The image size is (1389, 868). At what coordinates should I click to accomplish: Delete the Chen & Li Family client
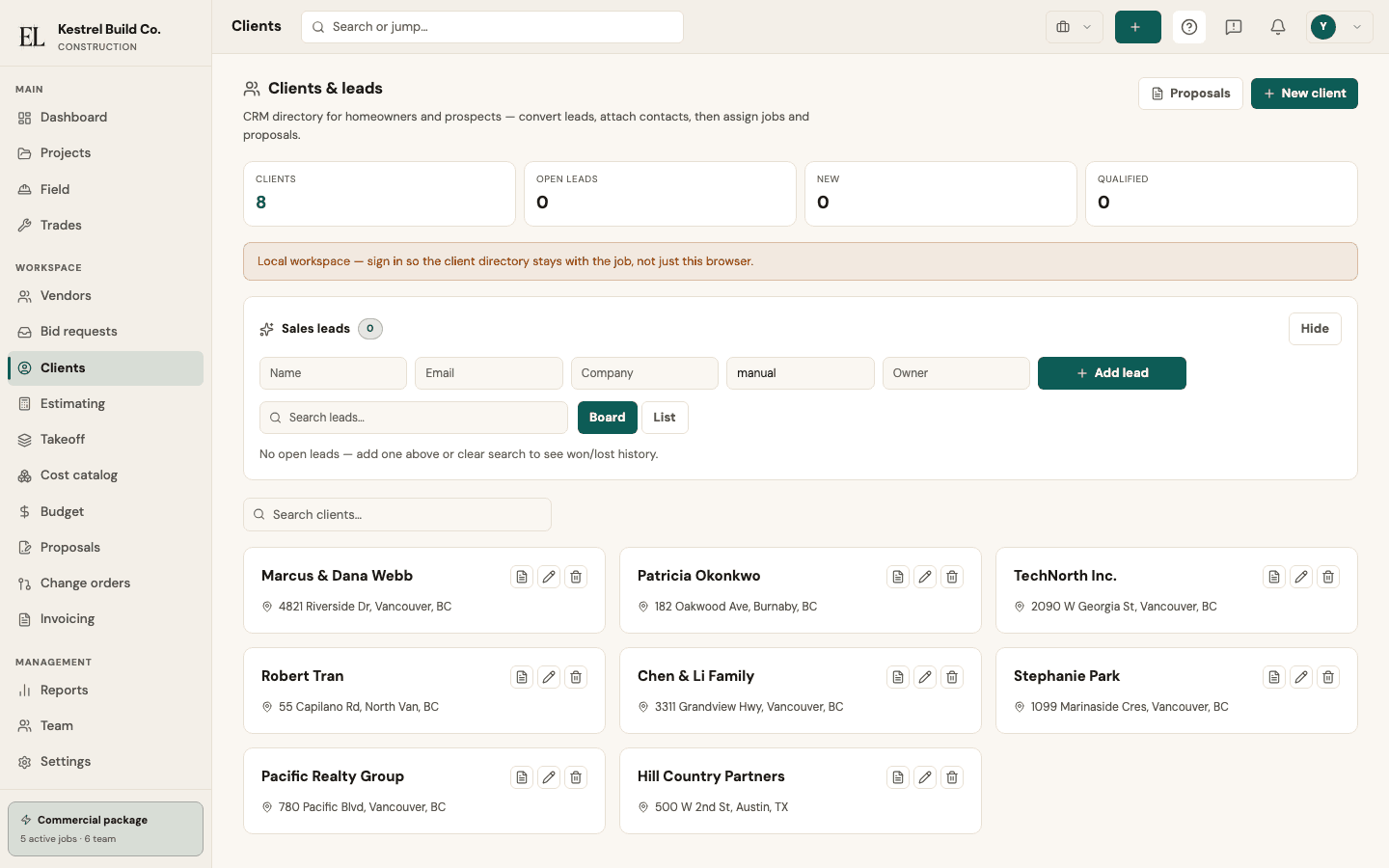click(952, 677)
